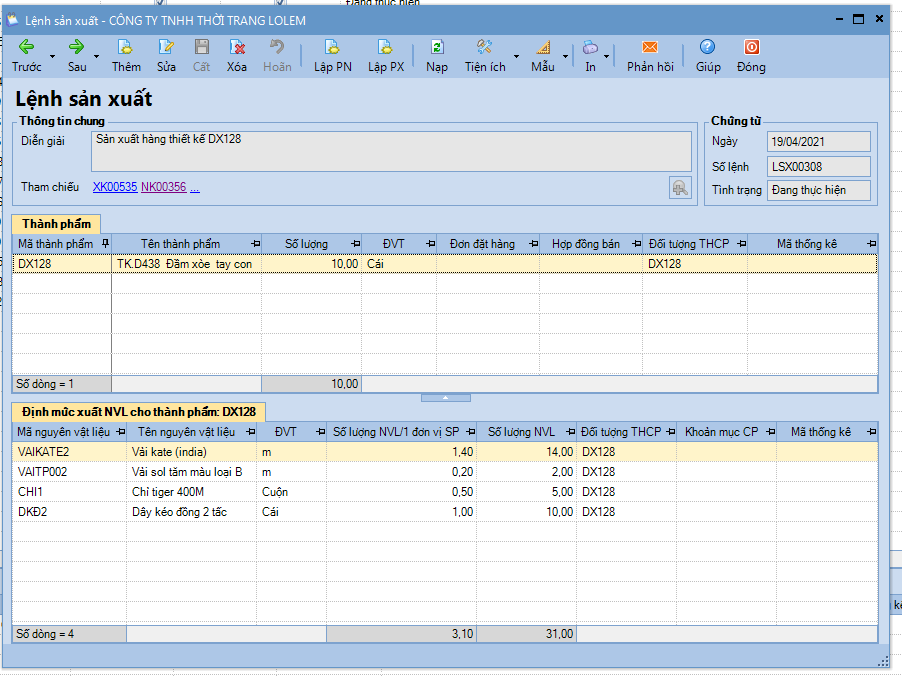This screenshot has width=902, height=677.
Task: Click cell TK.D438 Đầm xòe tay con
Action: coord(186,263)
